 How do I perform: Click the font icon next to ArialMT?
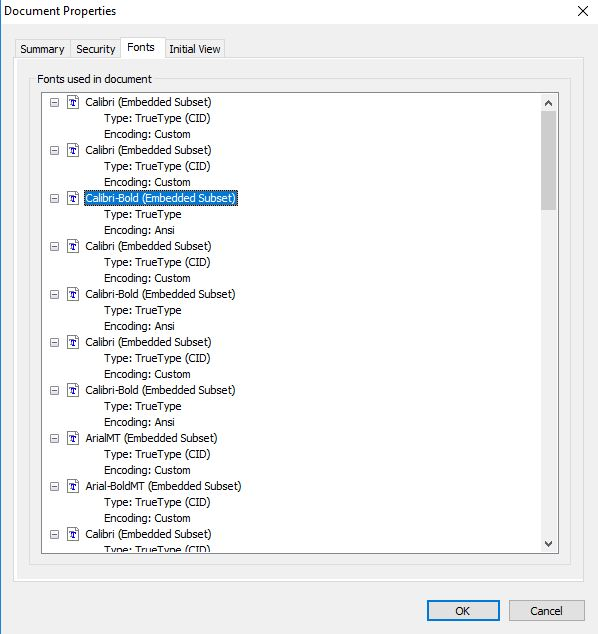click(73, 438)
